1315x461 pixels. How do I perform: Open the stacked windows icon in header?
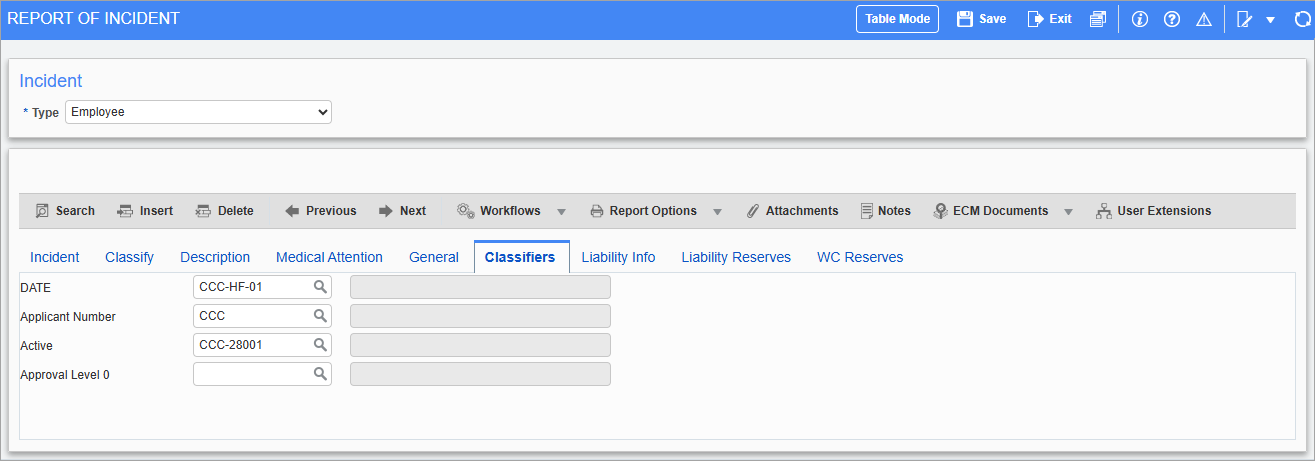point(1098,19)
